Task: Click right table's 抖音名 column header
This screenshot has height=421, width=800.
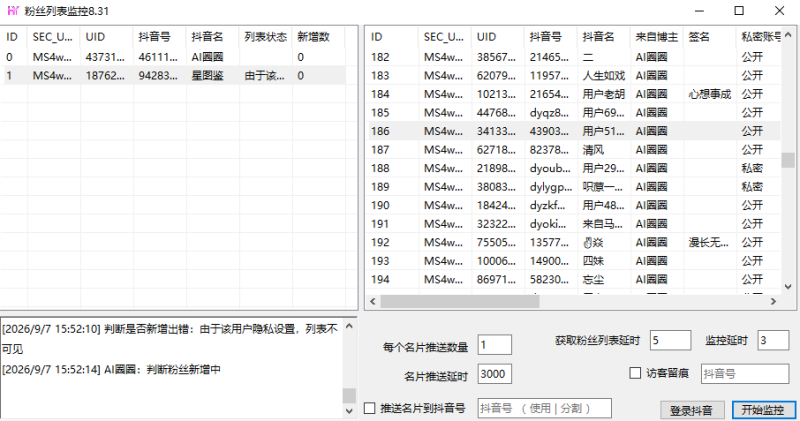Action: (x=604, y=37)
